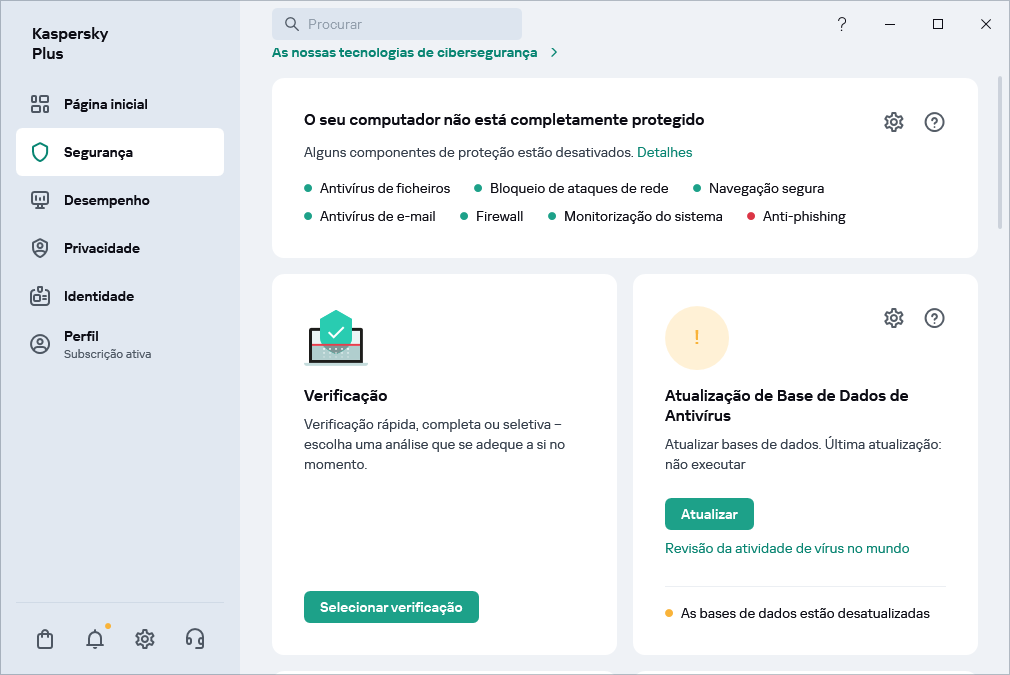This screenshot has height=675, width=1010.
Task: Click the Navegação segura status indicator
Action: point(767,188)
